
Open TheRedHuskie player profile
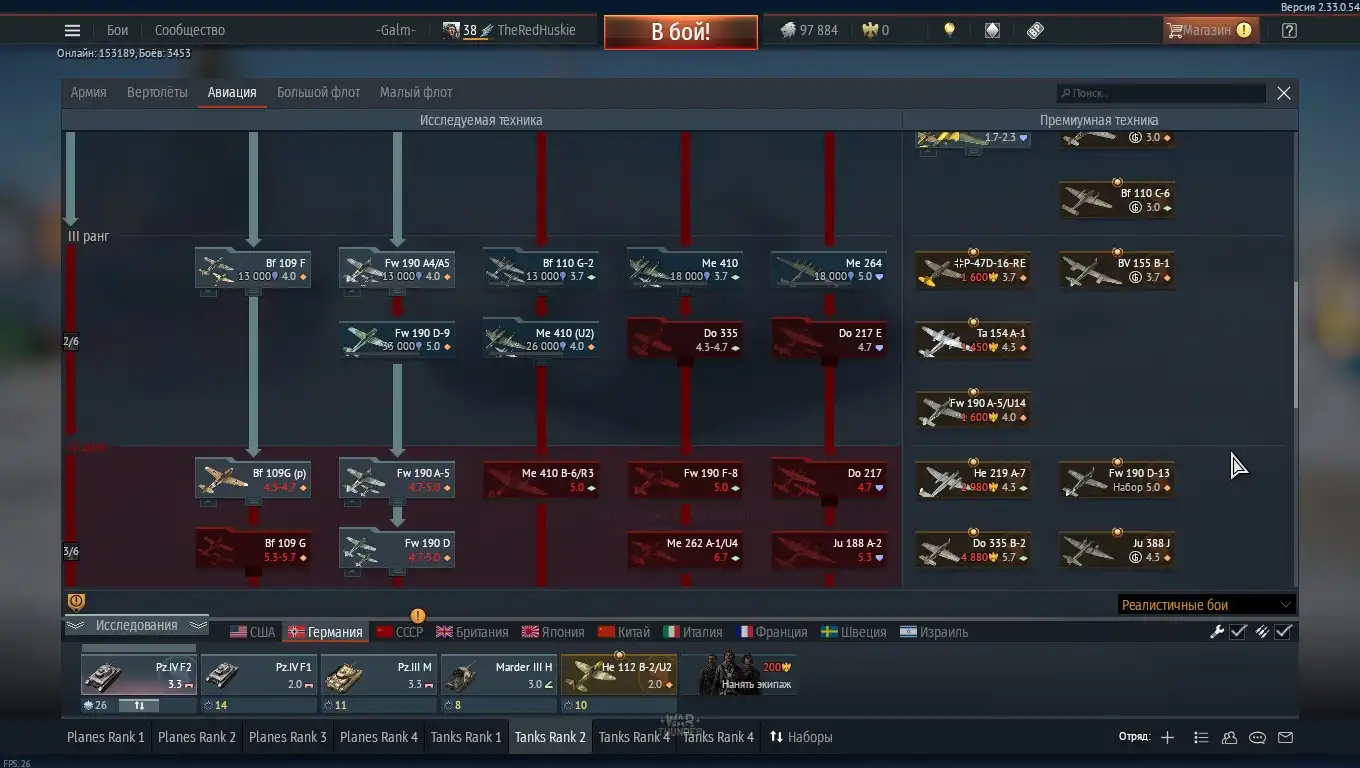click(x=536, y=30)
